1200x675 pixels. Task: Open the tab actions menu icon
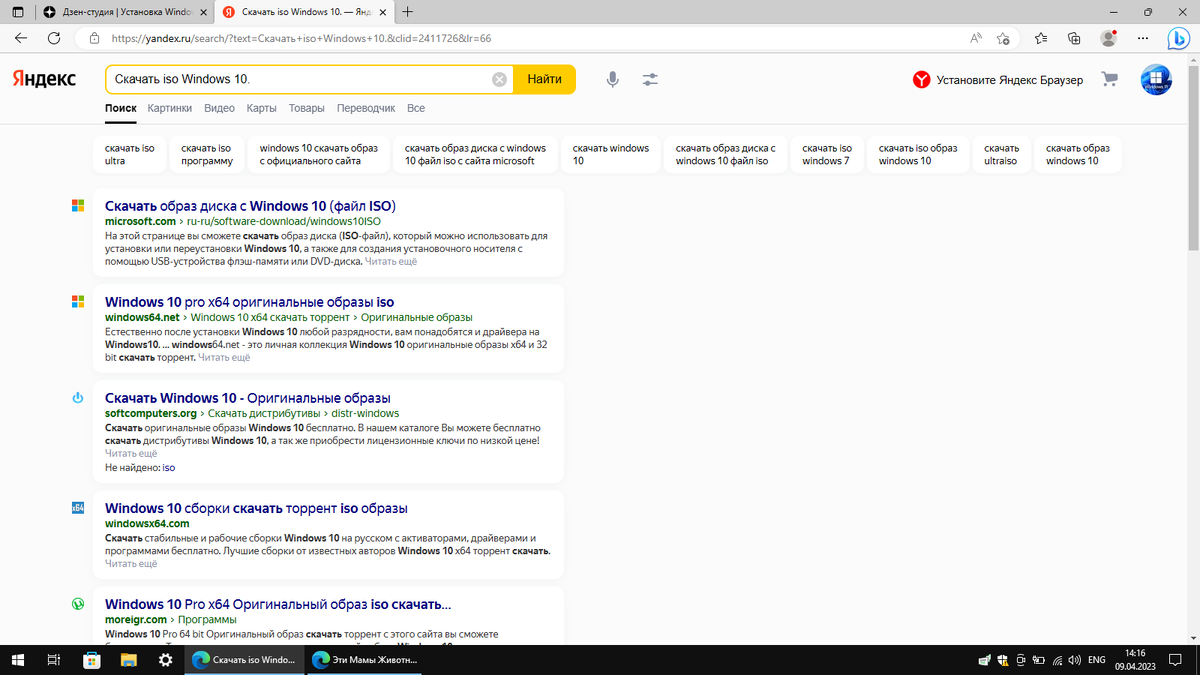[x=17, y=12]
